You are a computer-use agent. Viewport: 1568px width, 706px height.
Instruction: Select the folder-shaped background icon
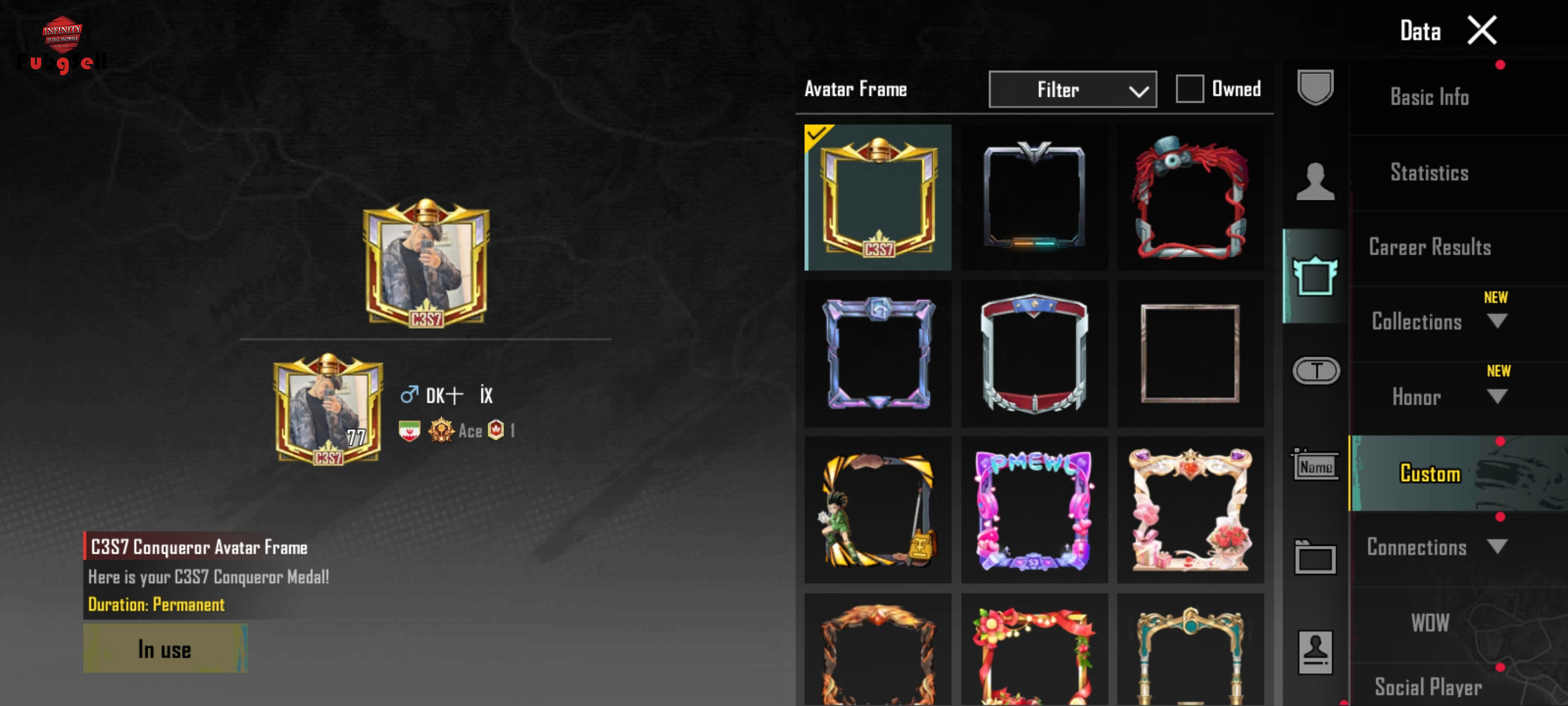click(1315, 558)
